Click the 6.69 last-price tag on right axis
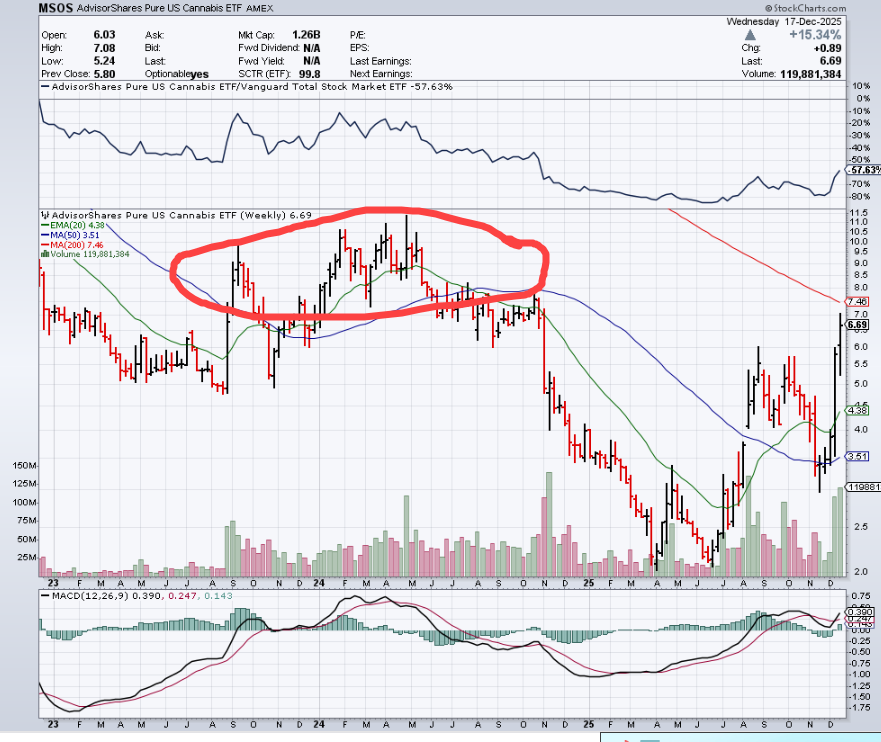 (x=856, y=325)
